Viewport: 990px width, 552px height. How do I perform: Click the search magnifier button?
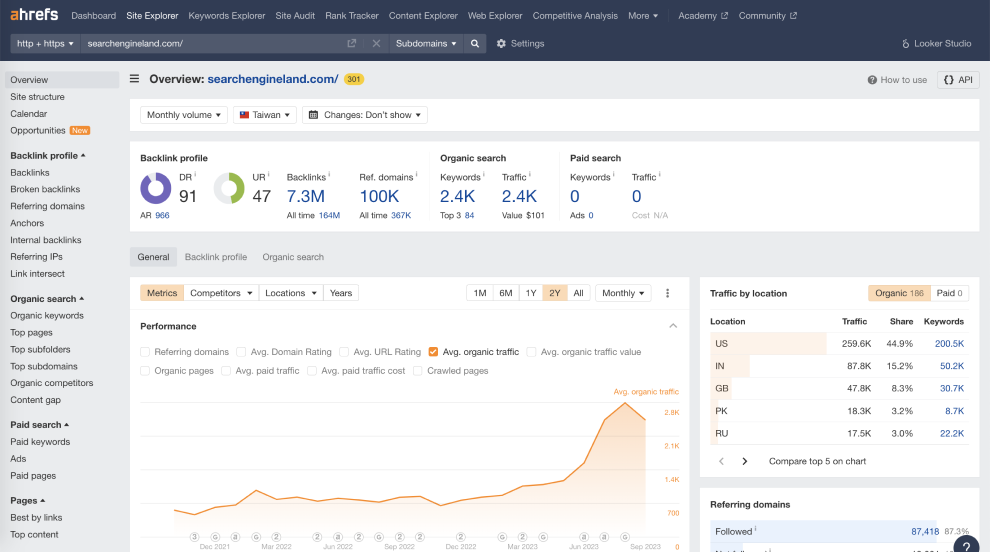[x=475, y=43]
